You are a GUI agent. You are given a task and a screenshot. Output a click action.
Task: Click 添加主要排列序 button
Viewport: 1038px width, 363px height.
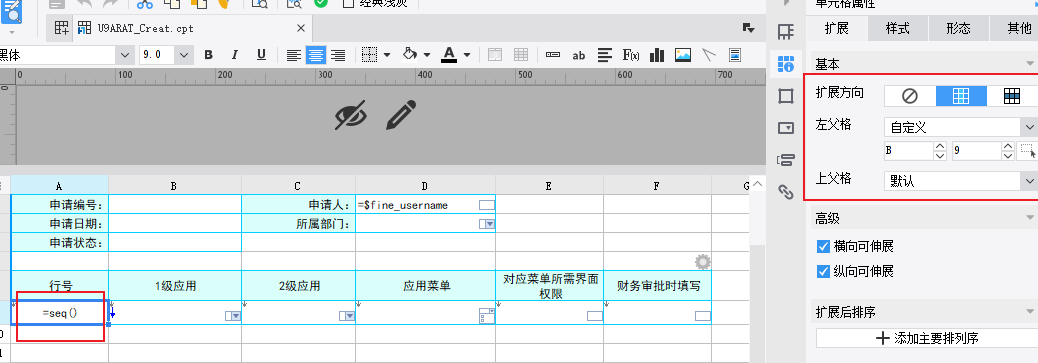point(927,338)
